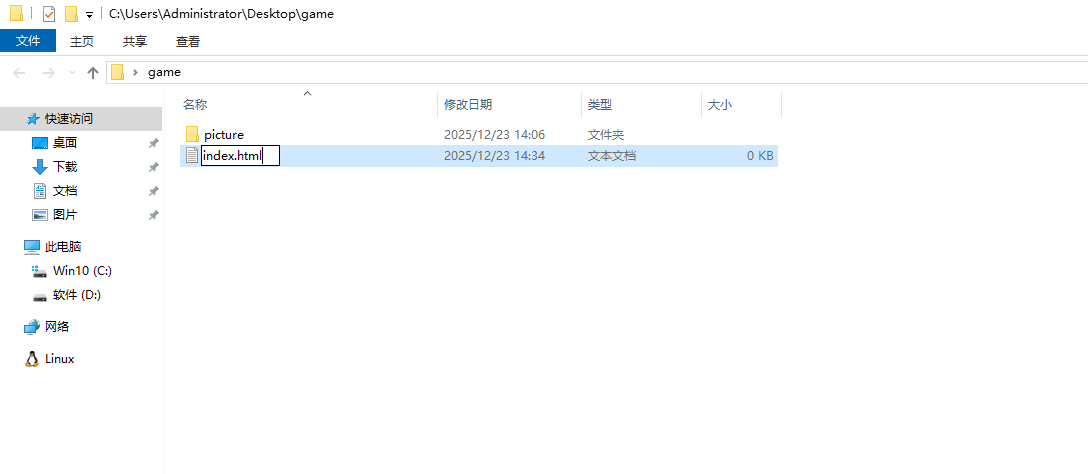Open the 文件 menu tab
The width and height of the screenshot is (1088, 474).
[28, 41]
